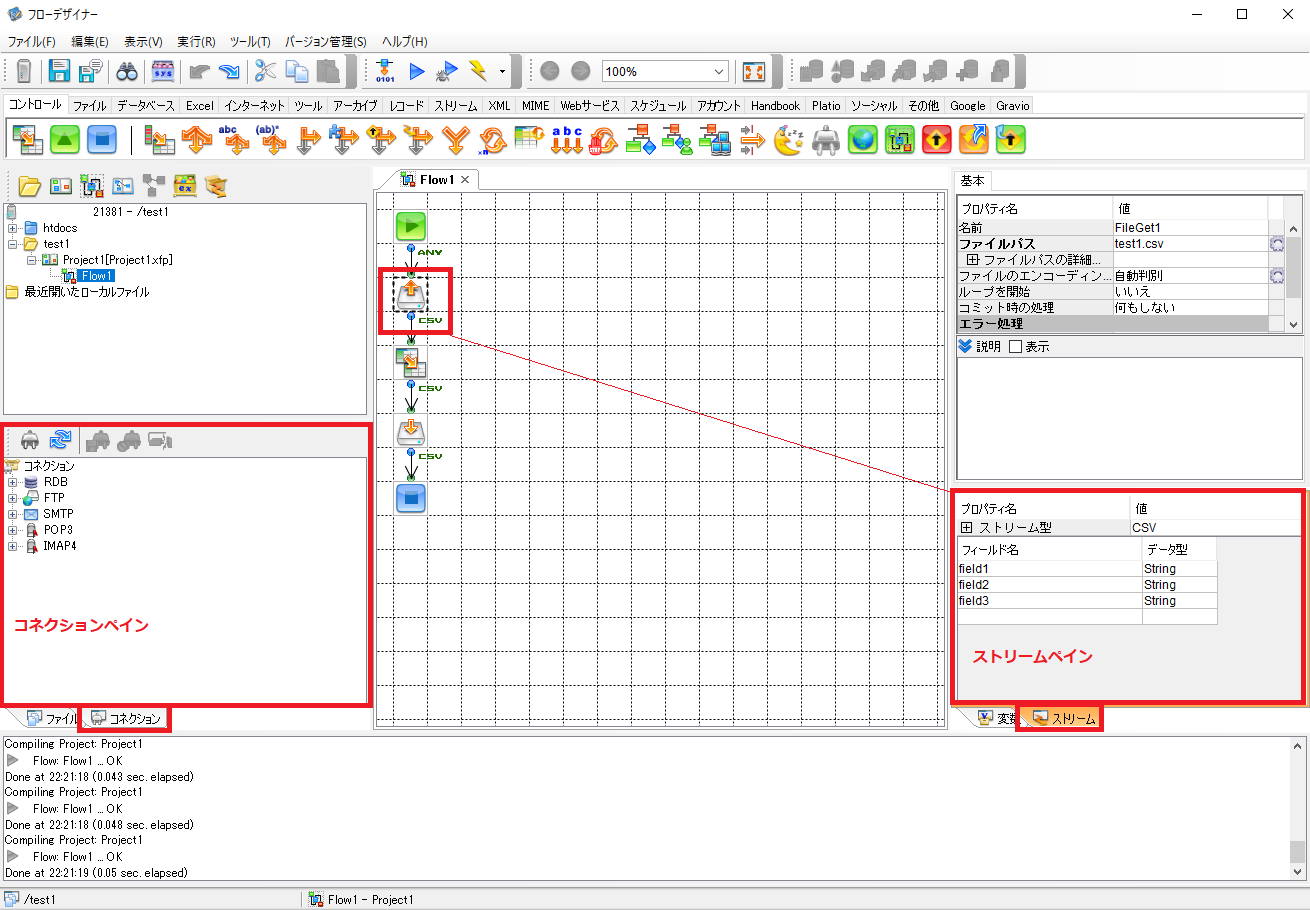
Task: Select 最近開いたローカルファイル in the tree
Action: [87, 292]
